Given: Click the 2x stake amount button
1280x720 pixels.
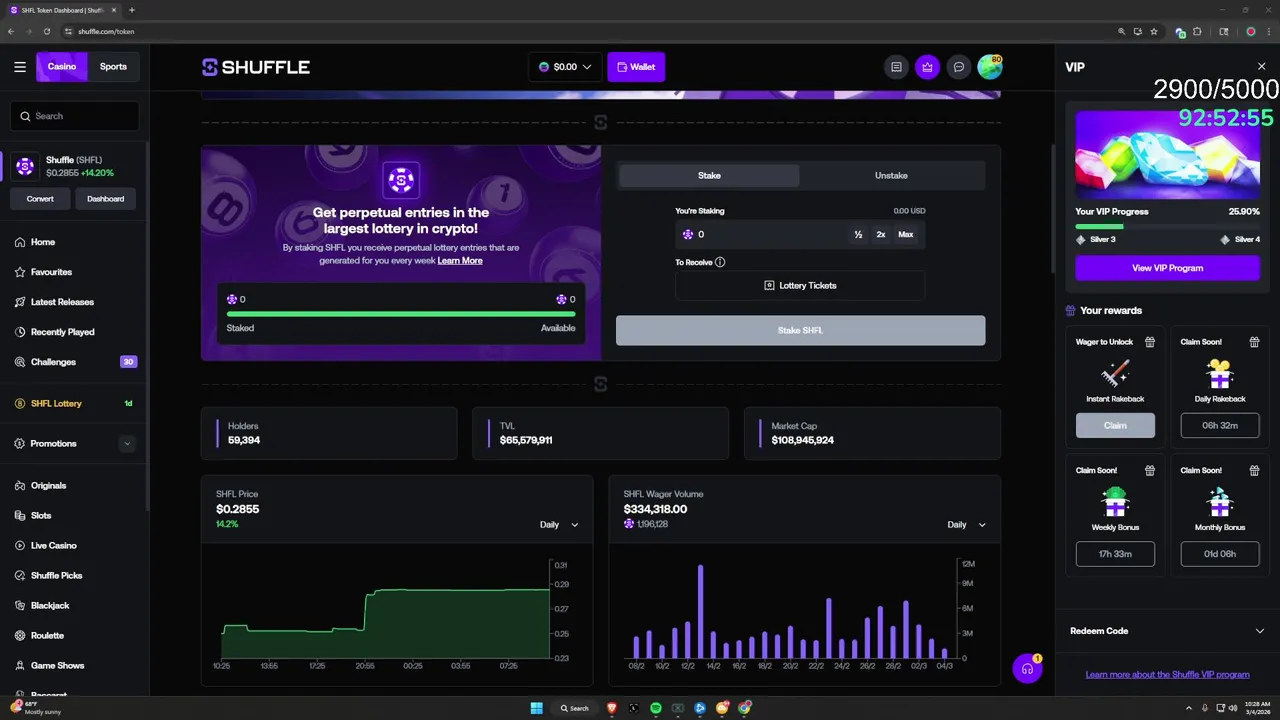Looking at the screenshot, I should tap(881, 234).
